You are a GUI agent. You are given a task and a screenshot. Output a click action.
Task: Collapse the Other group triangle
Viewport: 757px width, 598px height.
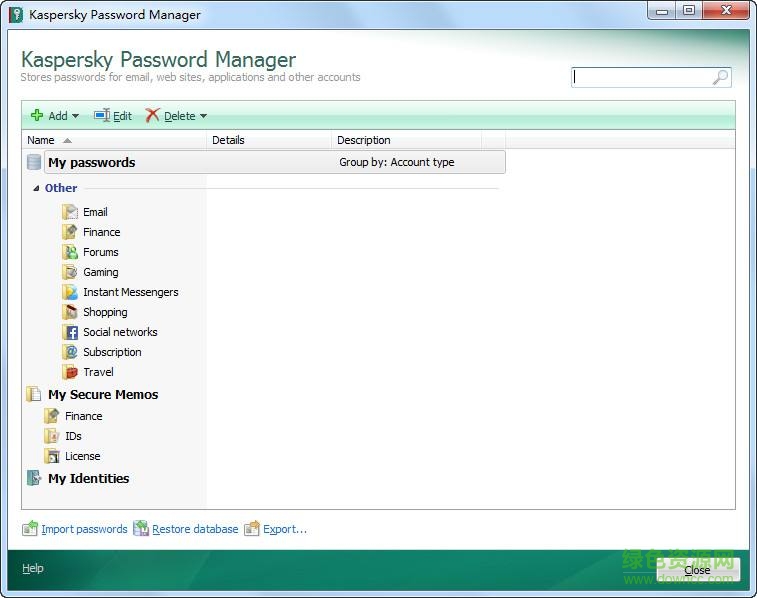point(36,188)
